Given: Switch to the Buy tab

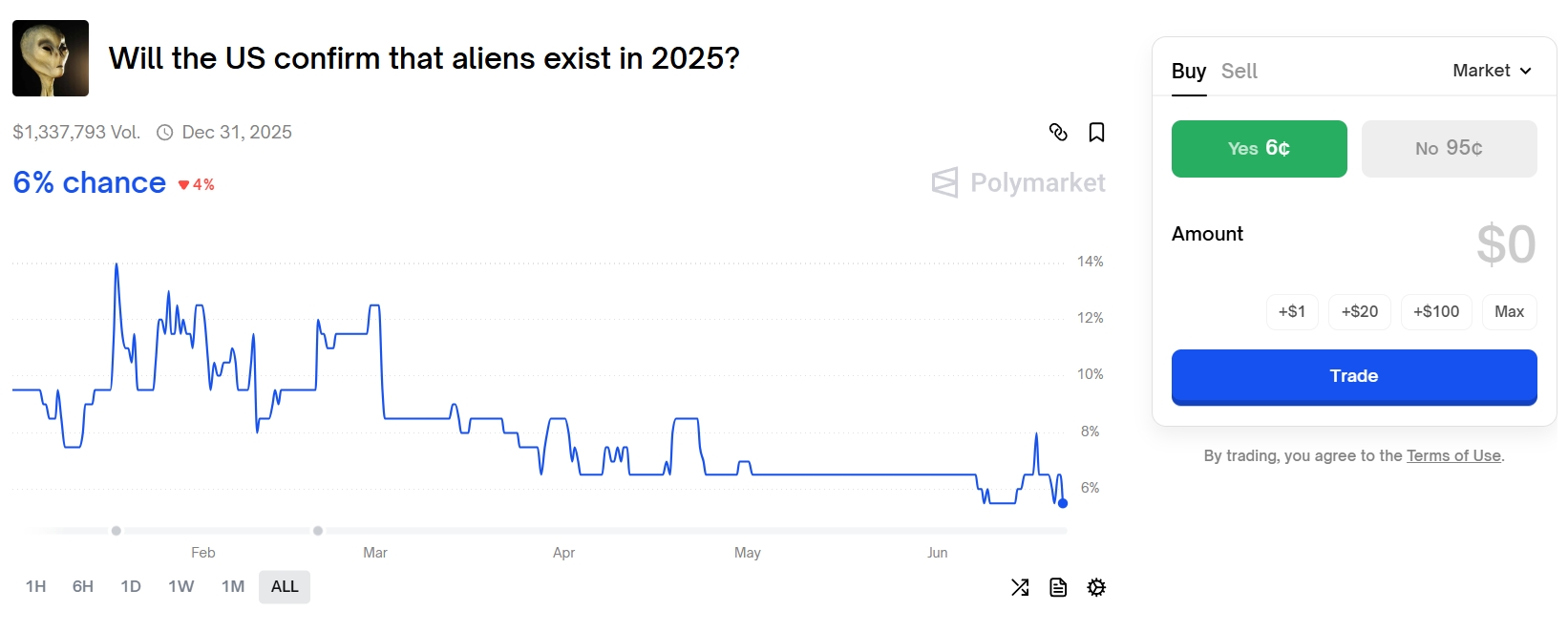Looking at the screenshot, I should (1188, 71).
